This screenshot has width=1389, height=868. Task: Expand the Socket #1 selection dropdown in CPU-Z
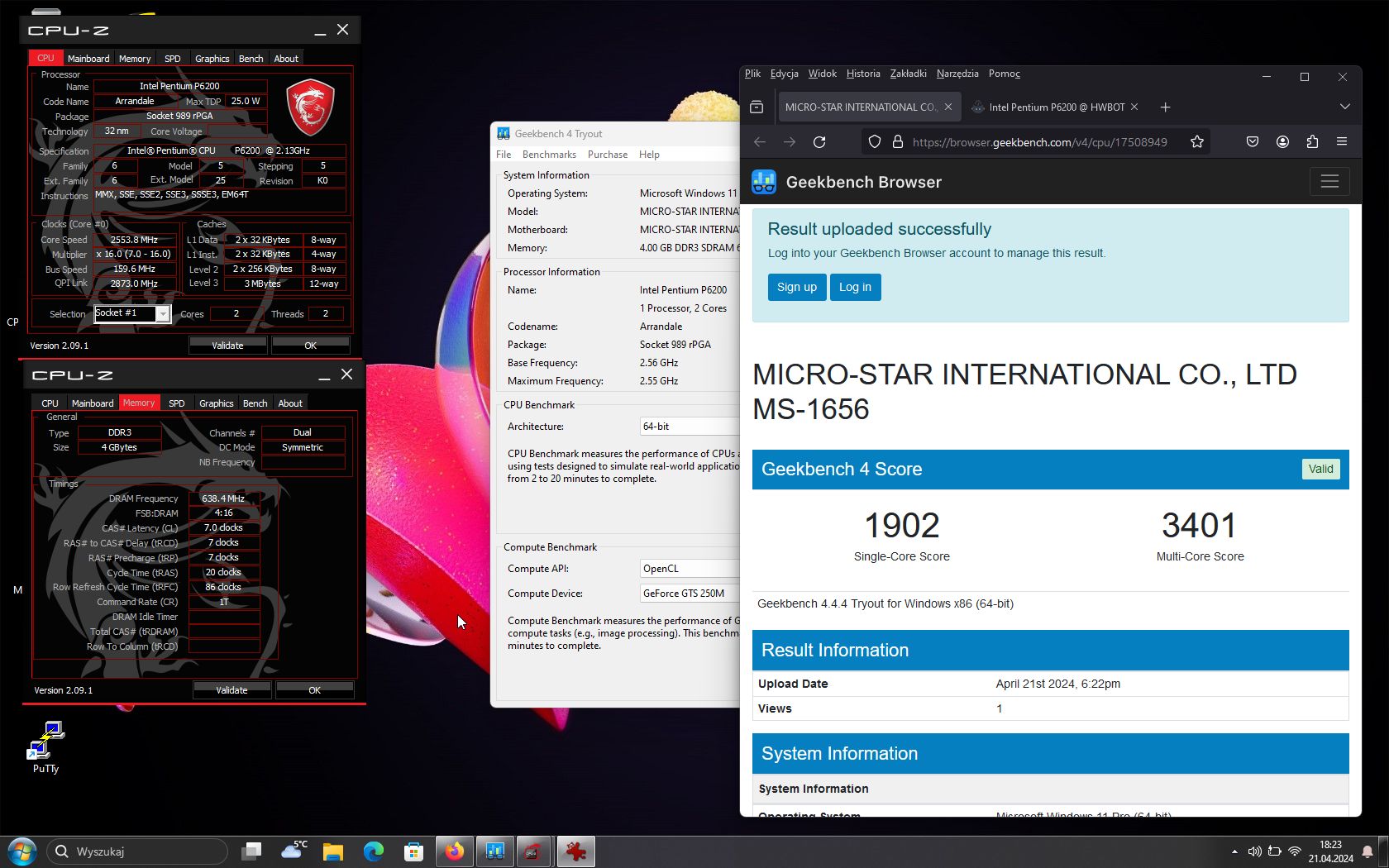(163, 314)
